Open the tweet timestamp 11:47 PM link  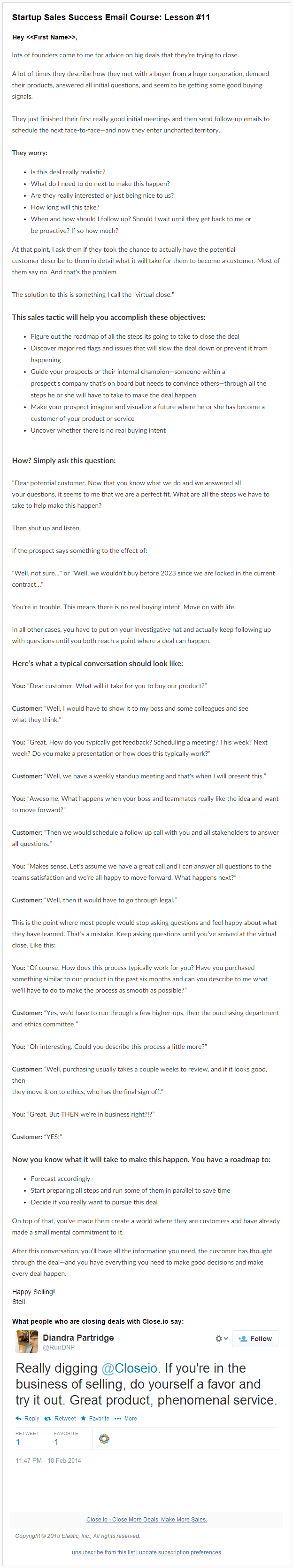coord(48,1460)
